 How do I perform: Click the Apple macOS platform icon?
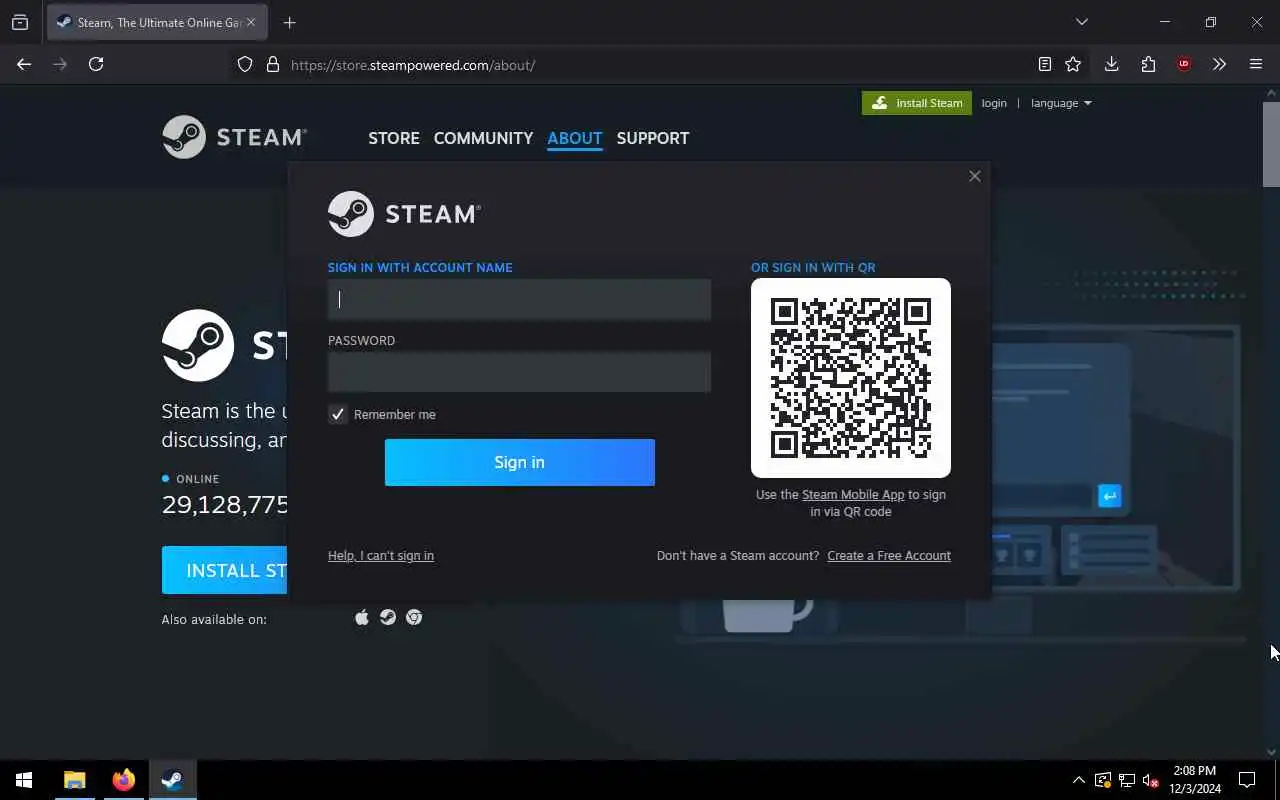click(x=362, y=618)
